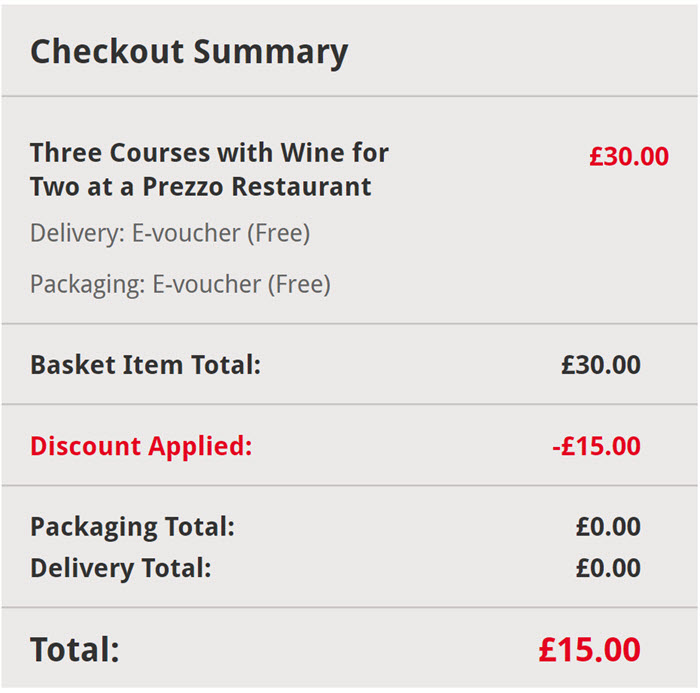The image size is (700, 693).
Task: Click the Delivery: E-voucher (Free) text
Action: pyautogui.click(x=170, y=233)
